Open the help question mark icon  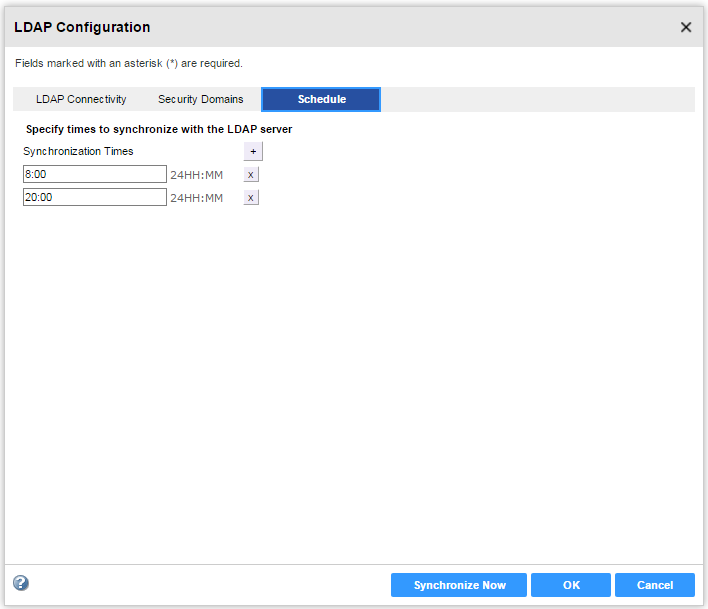click(21, 583)
